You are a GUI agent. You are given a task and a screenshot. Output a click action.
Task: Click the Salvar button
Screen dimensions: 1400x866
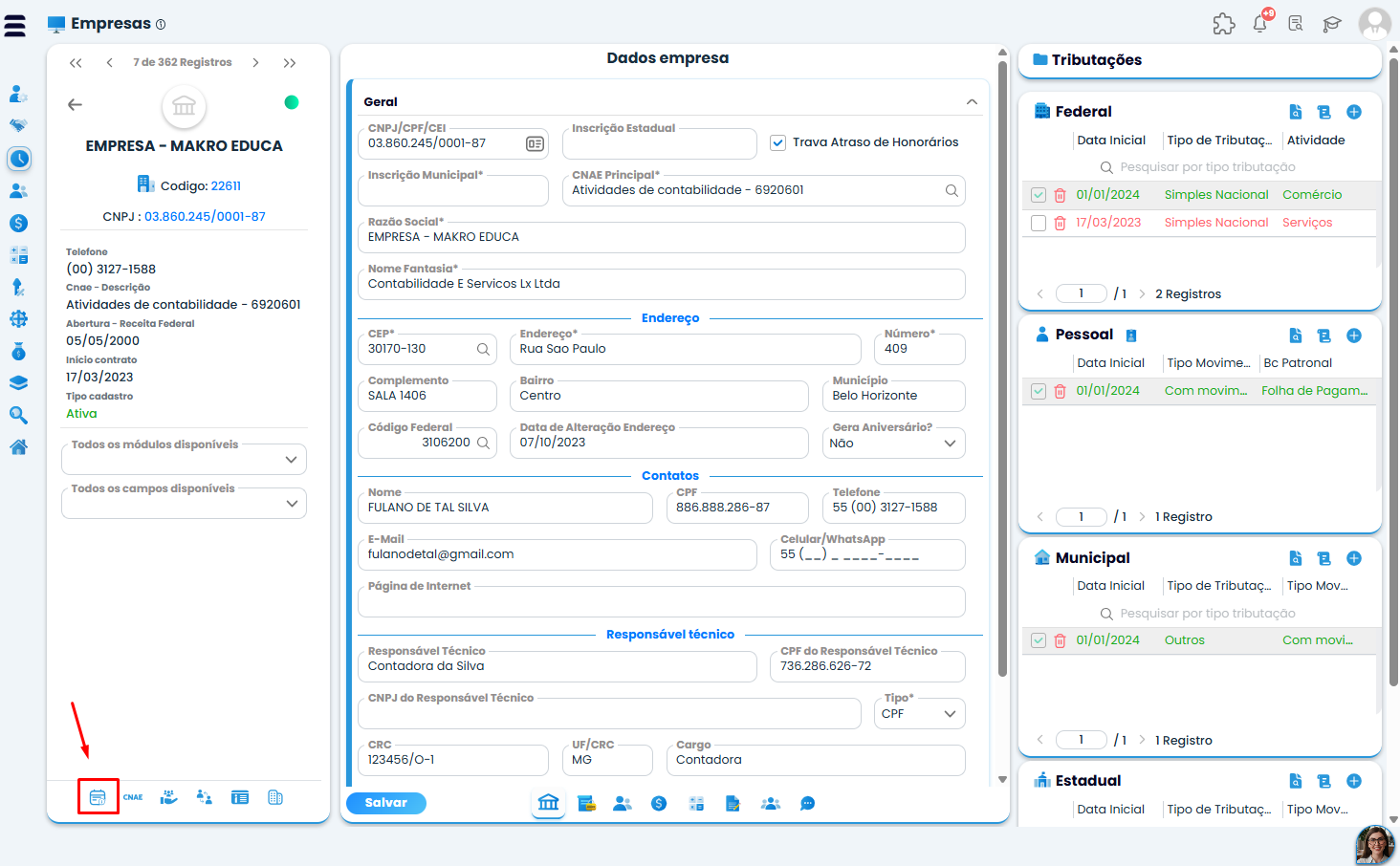click(386, 803)
